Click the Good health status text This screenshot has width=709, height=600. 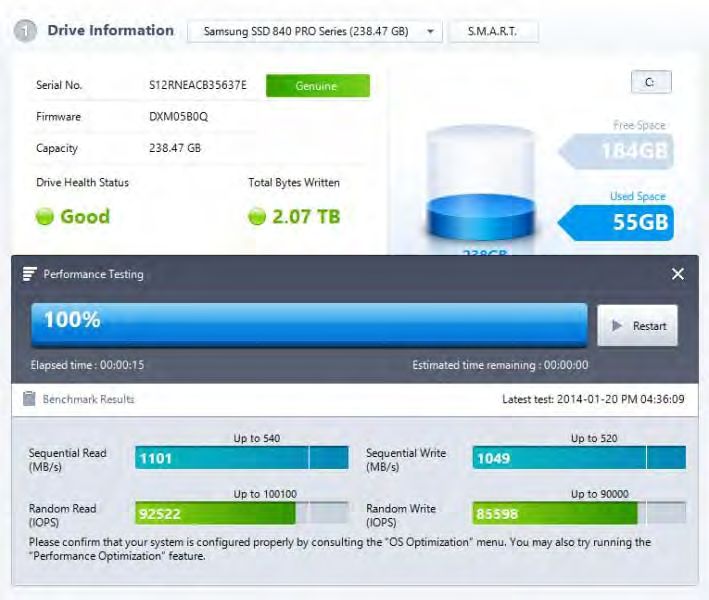tap(85, 217)
